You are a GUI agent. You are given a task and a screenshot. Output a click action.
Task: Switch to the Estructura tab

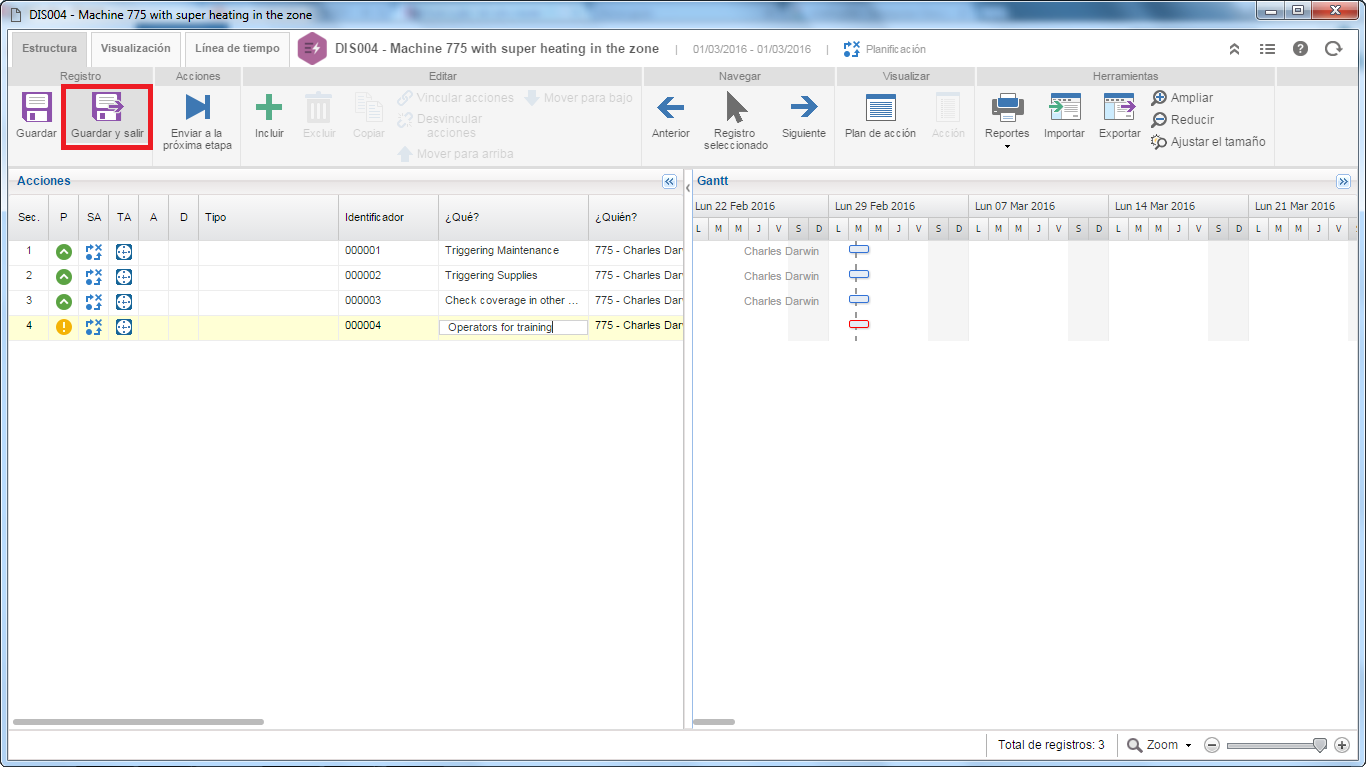point(49,48)
